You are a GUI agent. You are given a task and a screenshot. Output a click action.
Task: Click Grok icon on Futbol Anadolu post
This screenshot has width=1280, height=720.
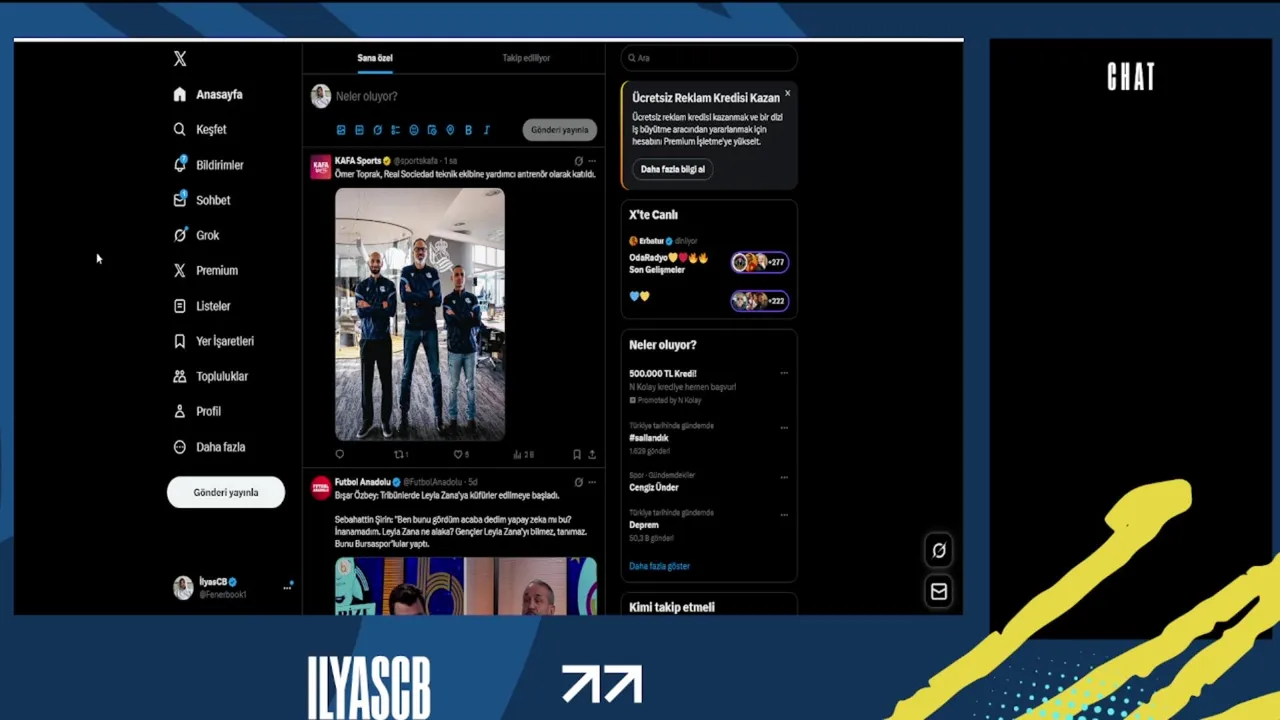click(578, 482)
